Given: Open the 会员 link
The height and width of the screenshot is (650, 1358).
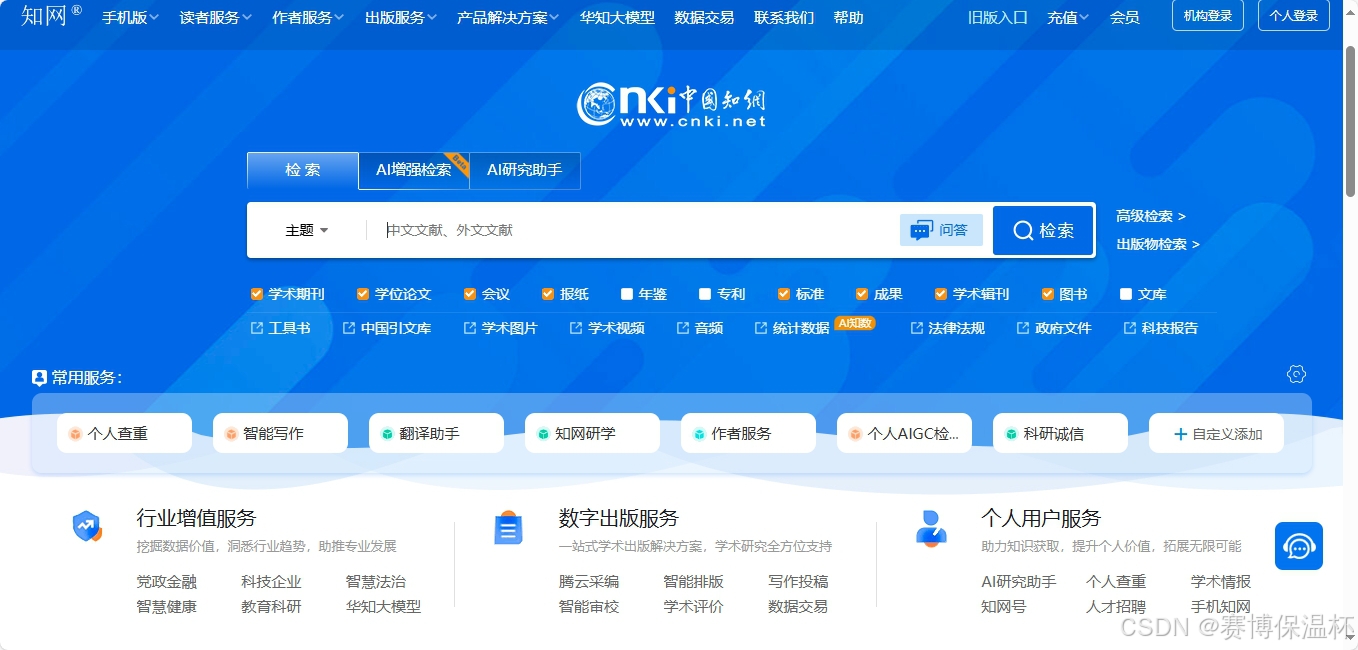Looking at the screenshot, I should [x=1124, y=18].
